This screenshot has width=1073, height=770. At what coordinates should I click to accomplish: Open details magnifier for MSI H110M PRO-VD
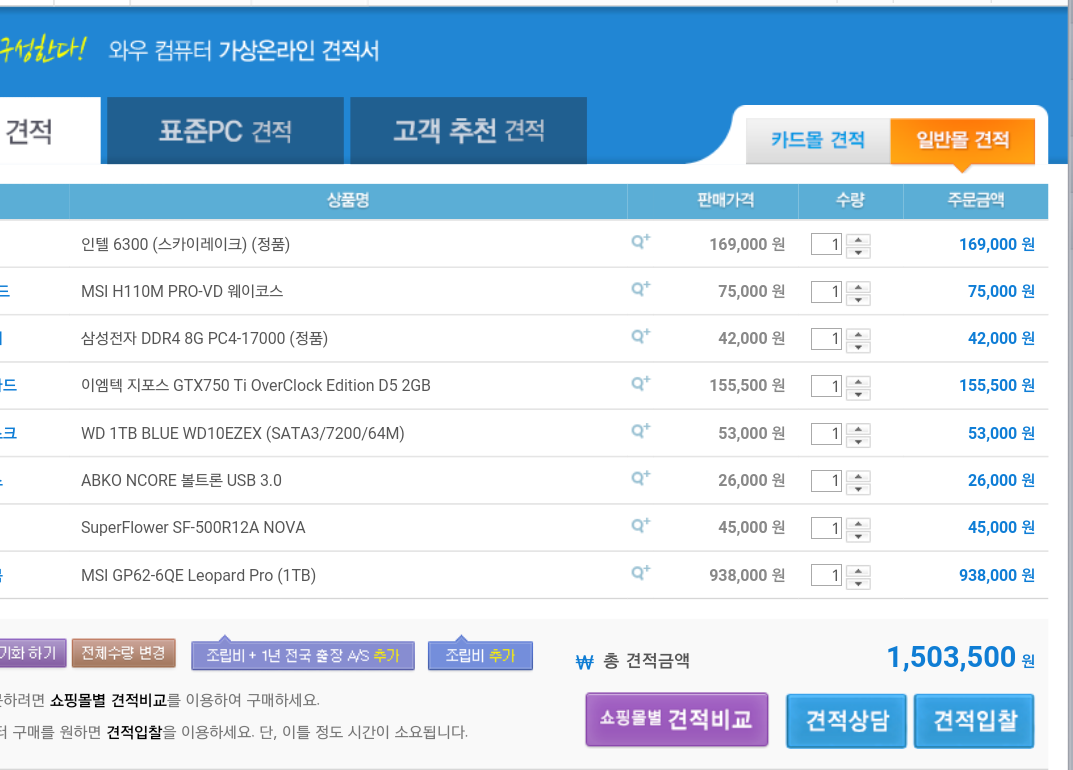coord(640,290)
